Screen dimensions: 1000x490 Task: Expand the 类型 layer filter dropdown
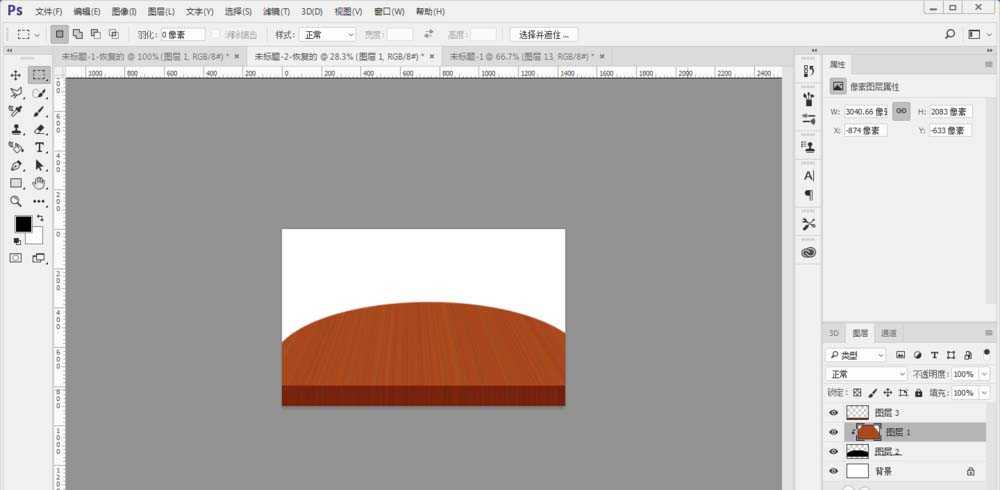(x=856, y=355)
